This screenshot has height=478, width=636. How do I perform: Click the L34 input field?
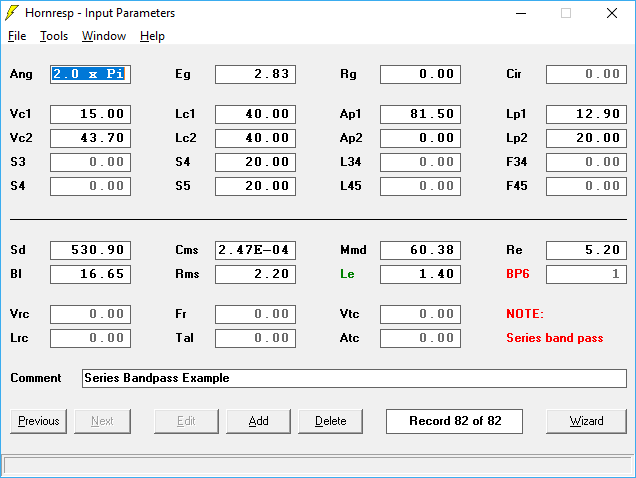421,162
